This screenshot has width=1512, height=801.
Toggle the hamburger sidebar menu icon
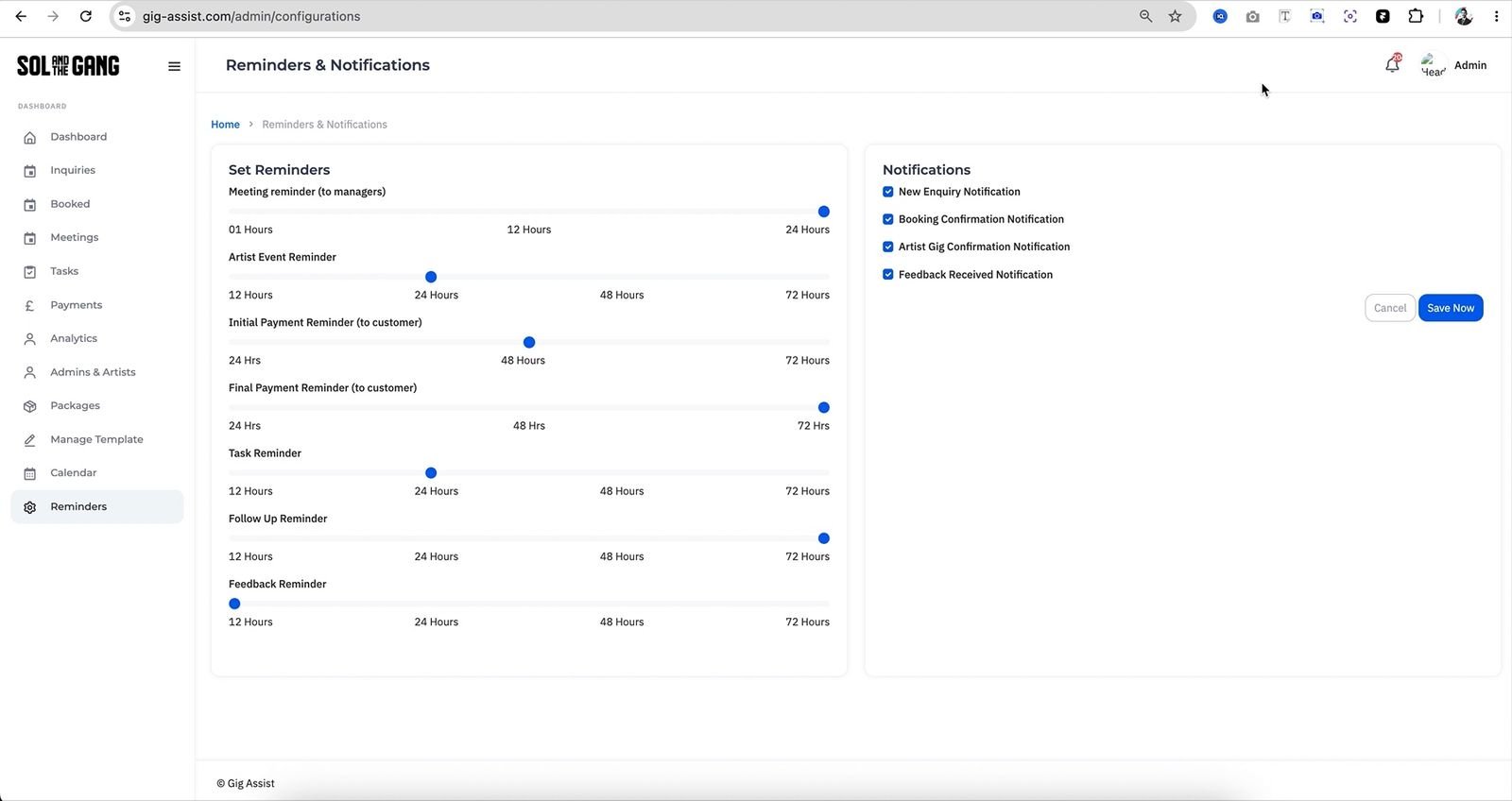[x=174, y=66]
